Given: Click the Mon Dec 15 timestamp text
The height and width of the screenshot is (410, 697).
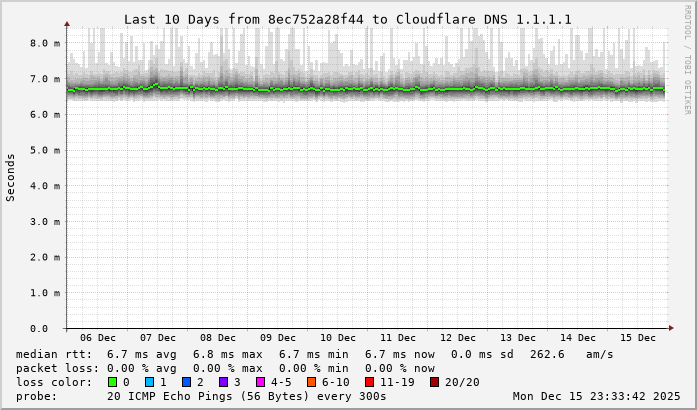Looking at the screenshot, I should [596, 396].
